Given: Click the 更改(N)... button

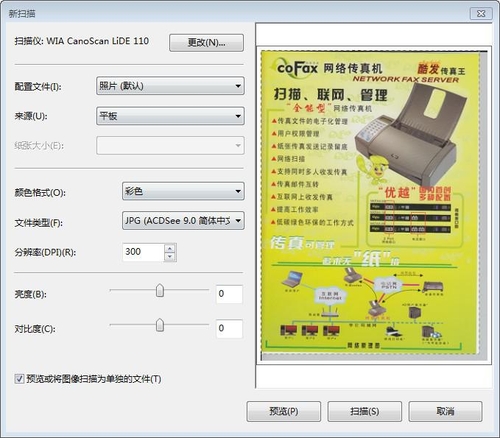Looking at the screenshot, I should (206, 43).
